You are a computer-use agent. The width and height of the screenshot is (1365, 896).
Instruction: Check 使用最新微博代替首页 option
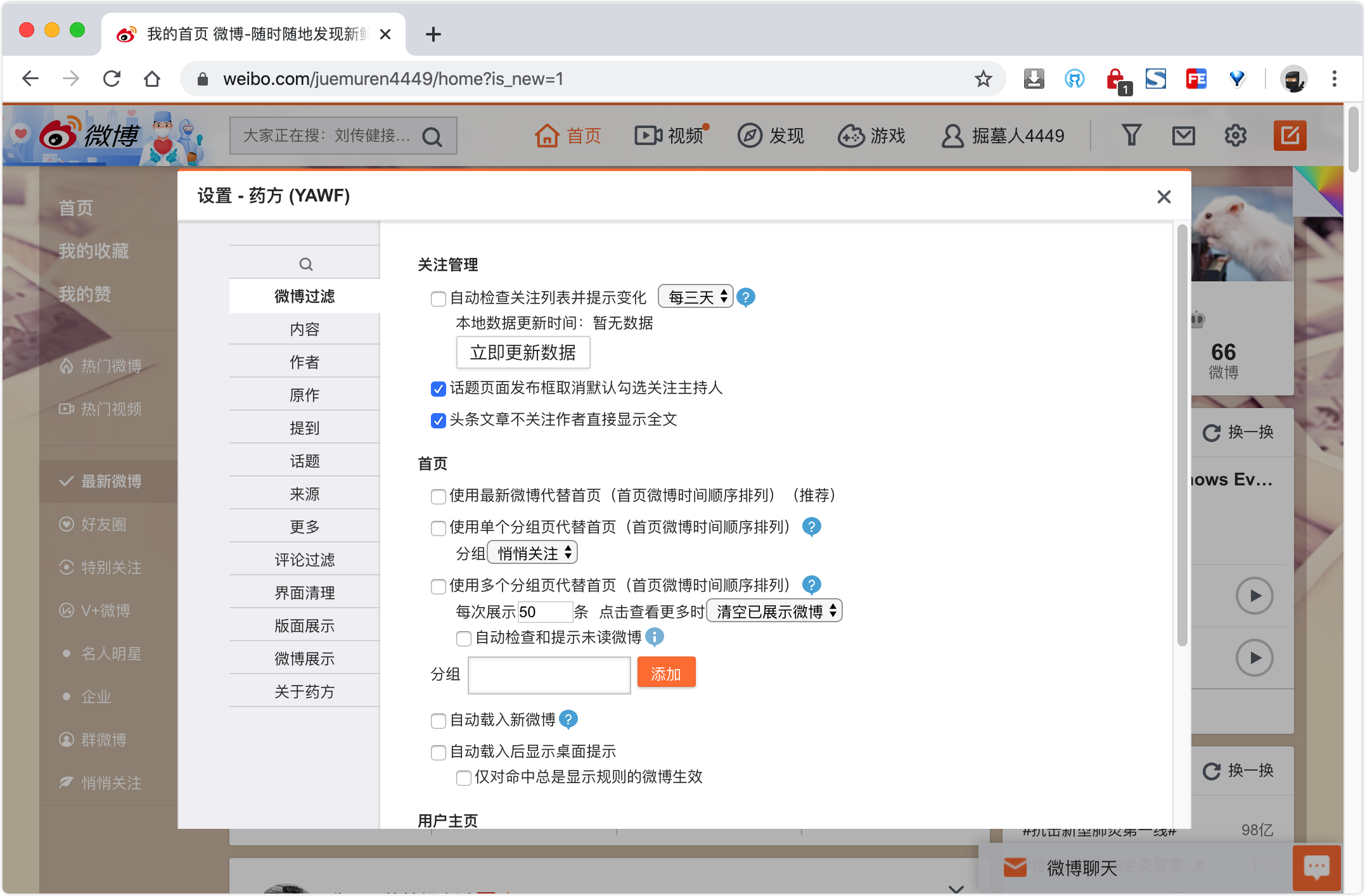(438, 496)
